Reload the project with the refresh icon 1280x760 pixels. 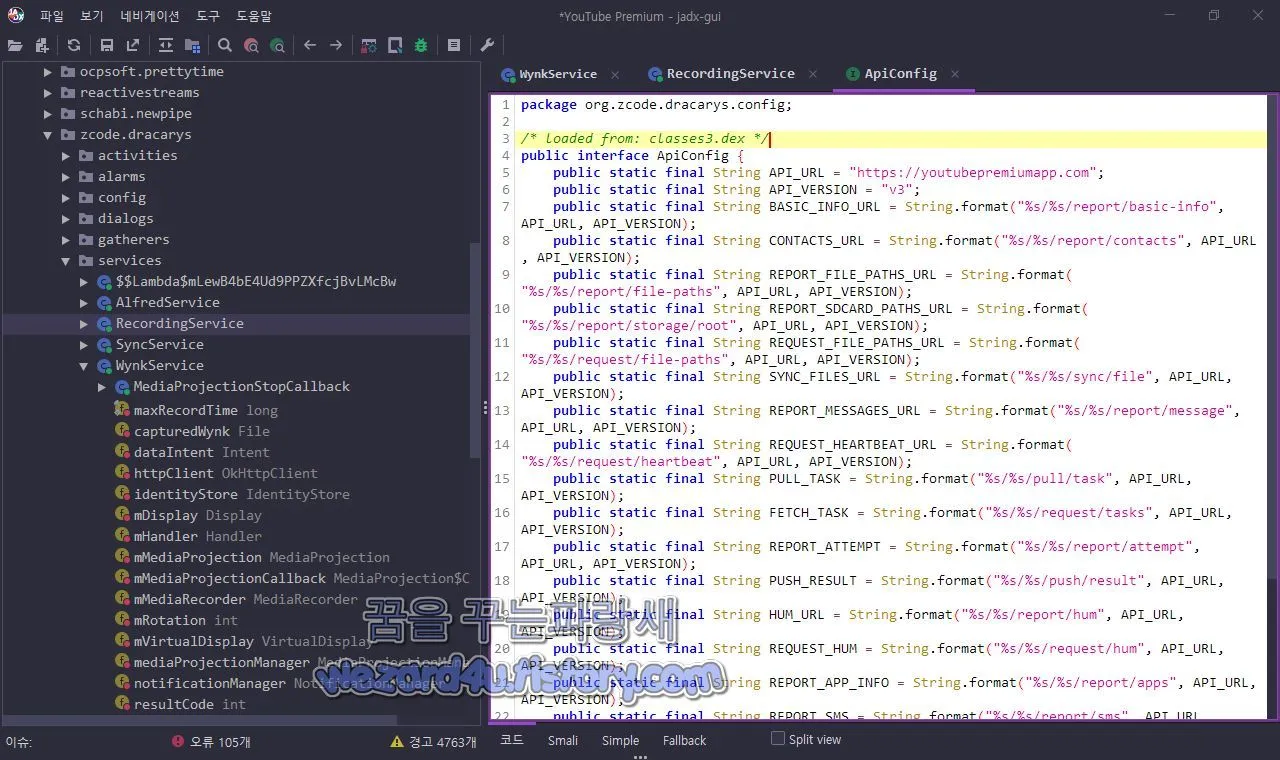74,45
